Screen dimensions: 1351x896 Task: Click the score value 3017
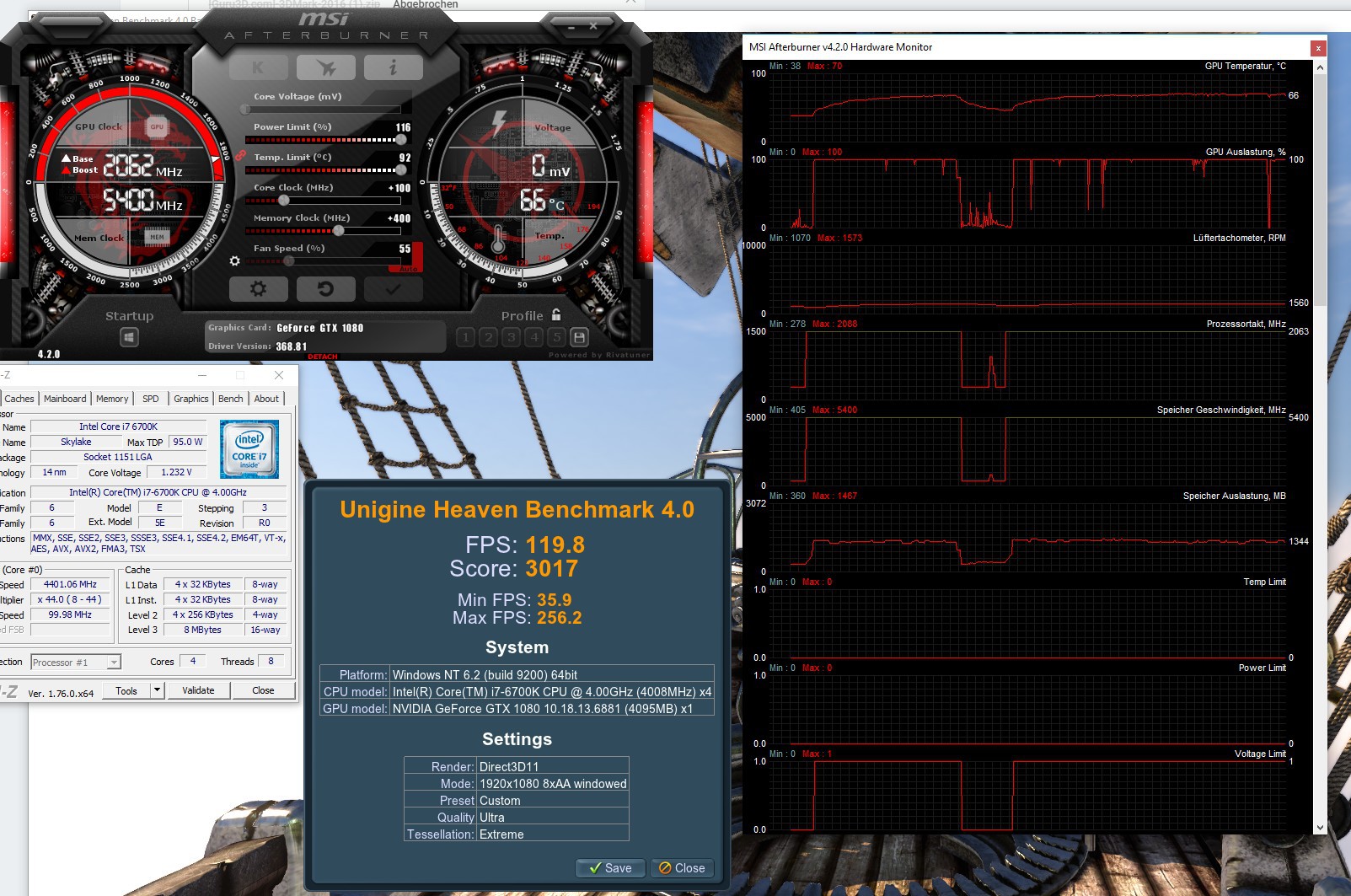click(552, 569)
